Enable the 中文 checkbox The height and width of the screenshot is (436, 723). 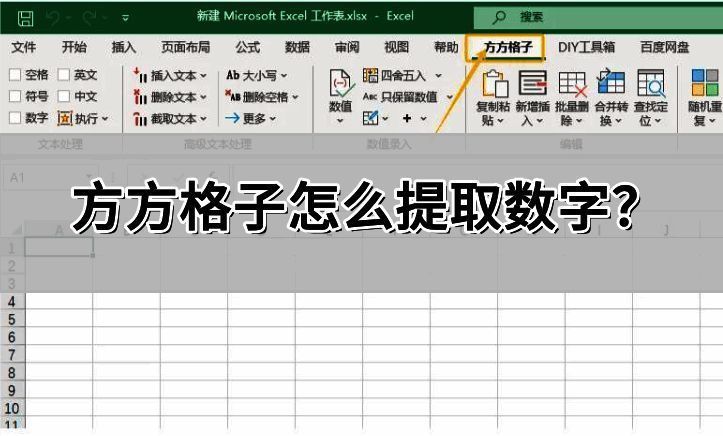[64, 96]
